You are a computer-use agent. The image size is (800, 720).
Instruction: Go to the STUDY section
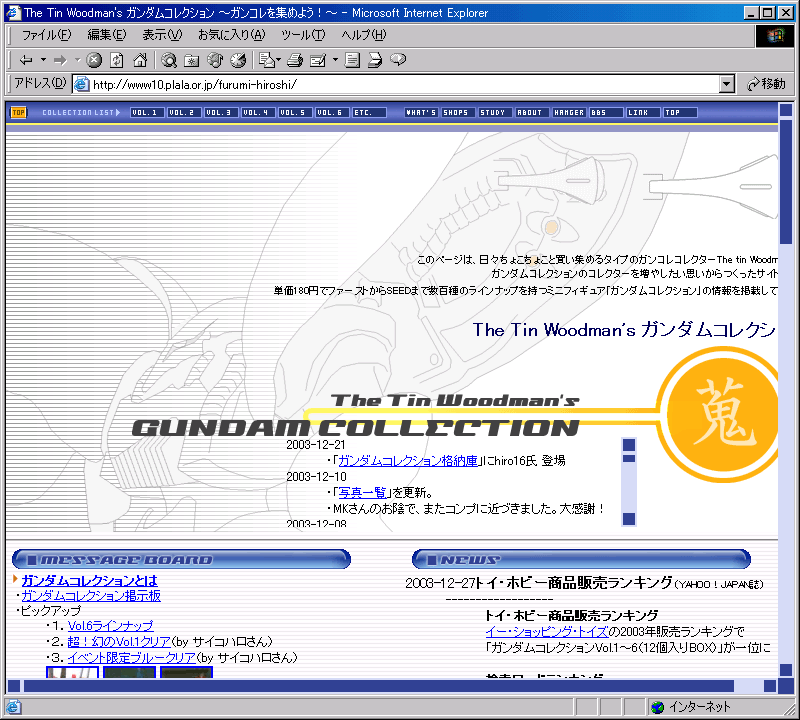pyautogui.click(x=495, y=112)
